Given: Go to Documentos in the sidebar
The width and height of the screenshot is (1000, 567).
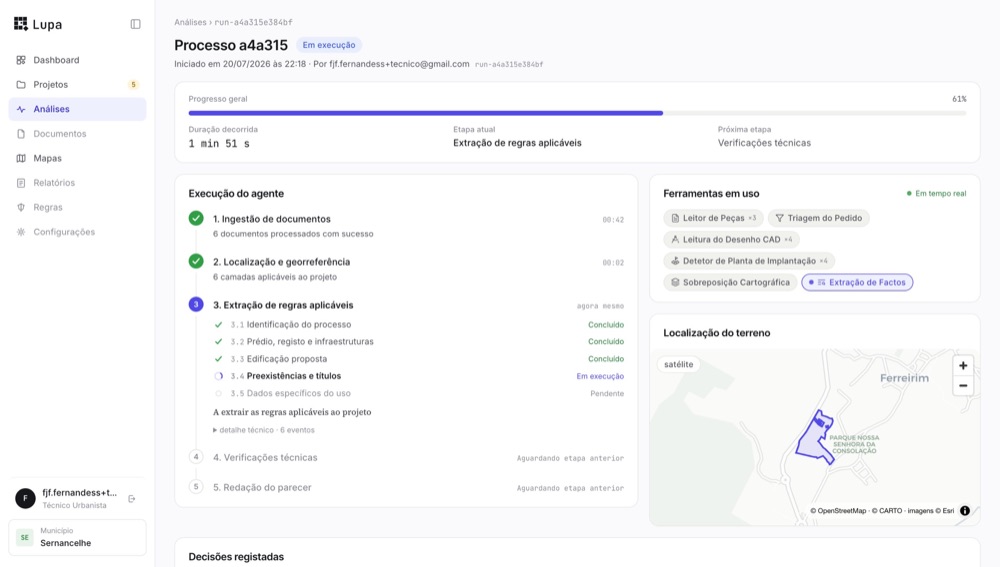Looking at the screenshot, I should [77, 134].
